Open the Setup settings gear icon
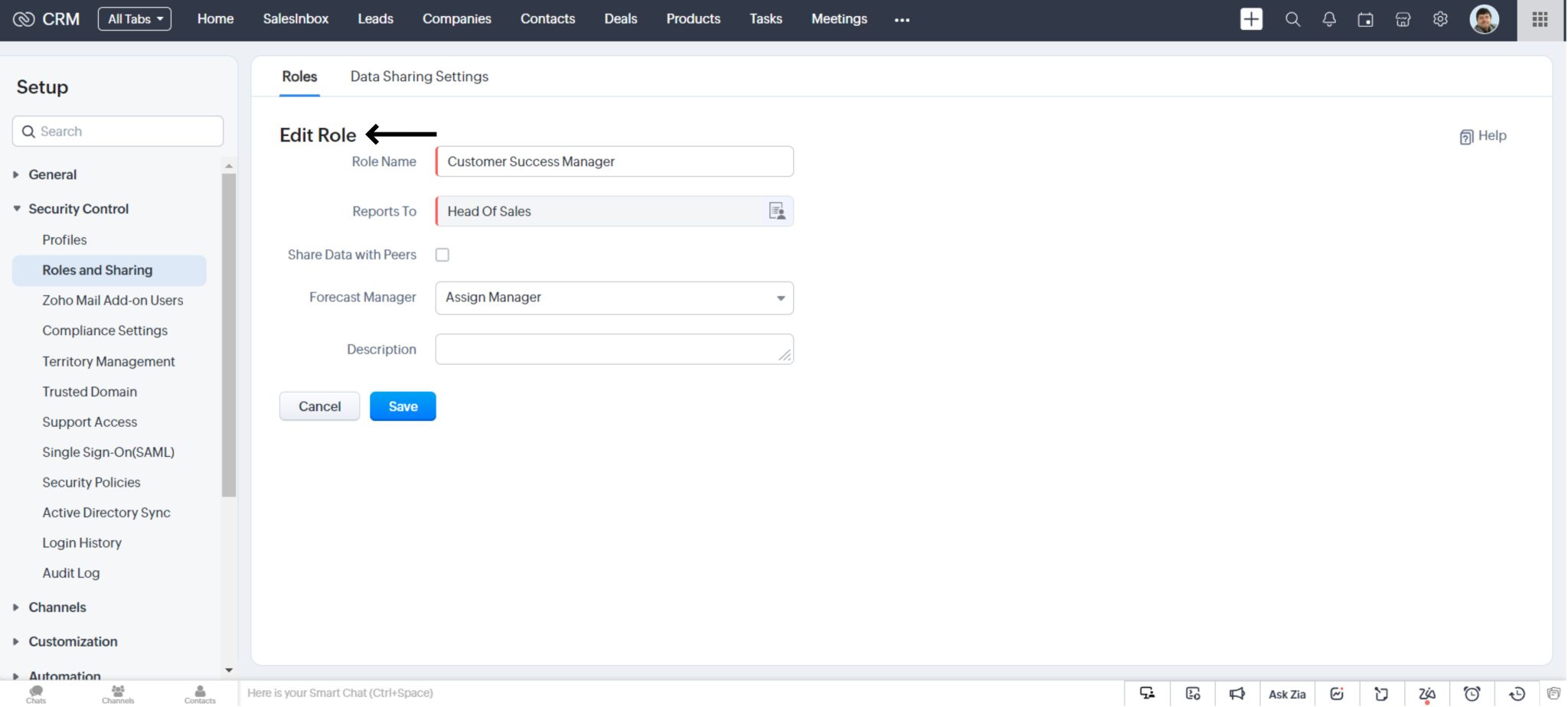 coord(1440,19)
